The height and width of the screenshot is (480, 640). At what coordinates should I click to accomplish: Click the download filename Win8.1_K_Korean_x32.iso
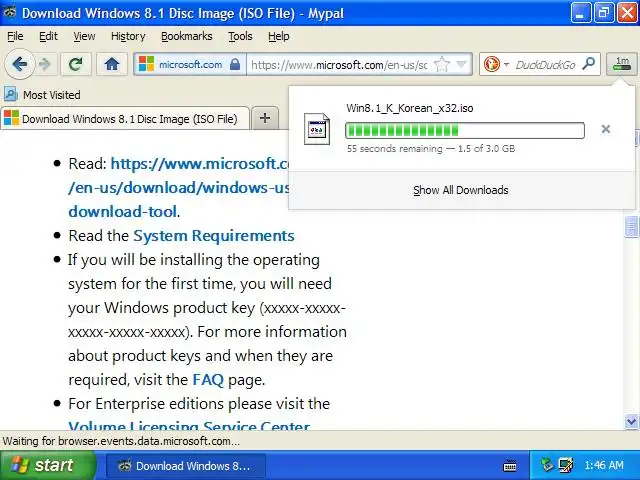pyautogui.click(x=409, y=108)
